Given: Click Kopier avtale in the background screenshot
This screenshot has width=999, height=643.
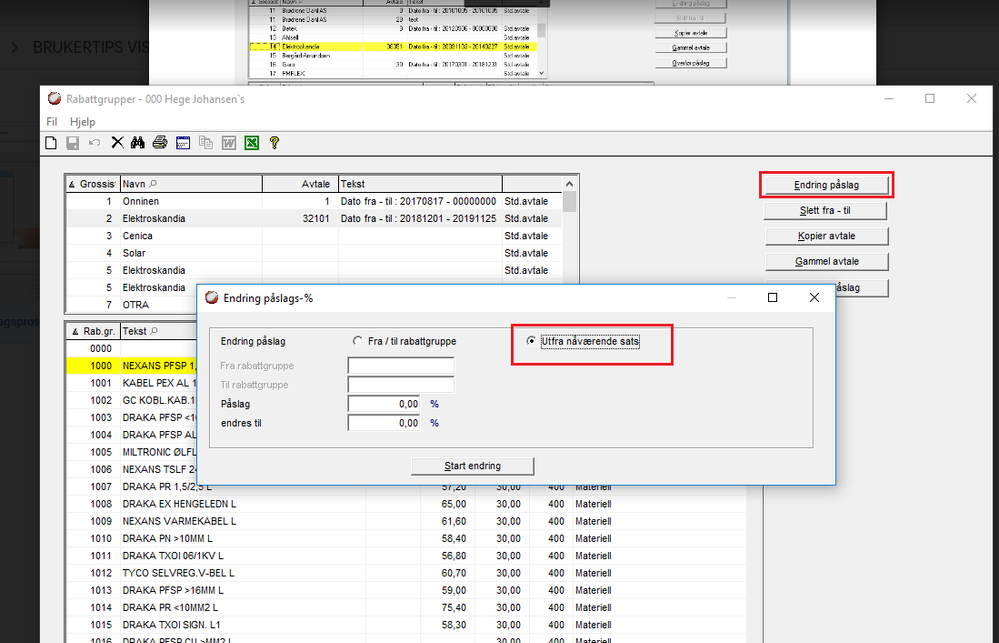Looking at the screenshot, I should 691,33.
